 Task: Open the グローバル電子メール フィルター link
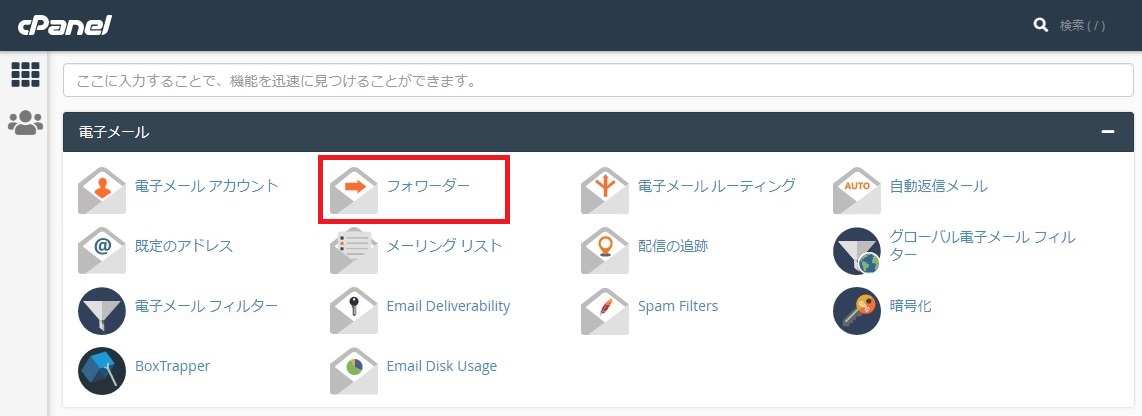pyautogui.click(x=982, y=246)
